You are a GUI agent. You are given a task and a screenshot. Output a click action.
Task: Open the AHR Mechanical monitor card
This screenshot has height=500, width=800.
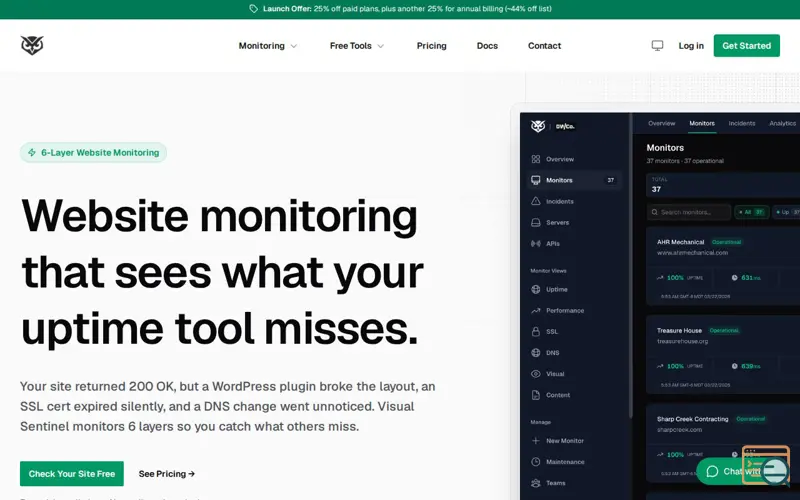723,266
